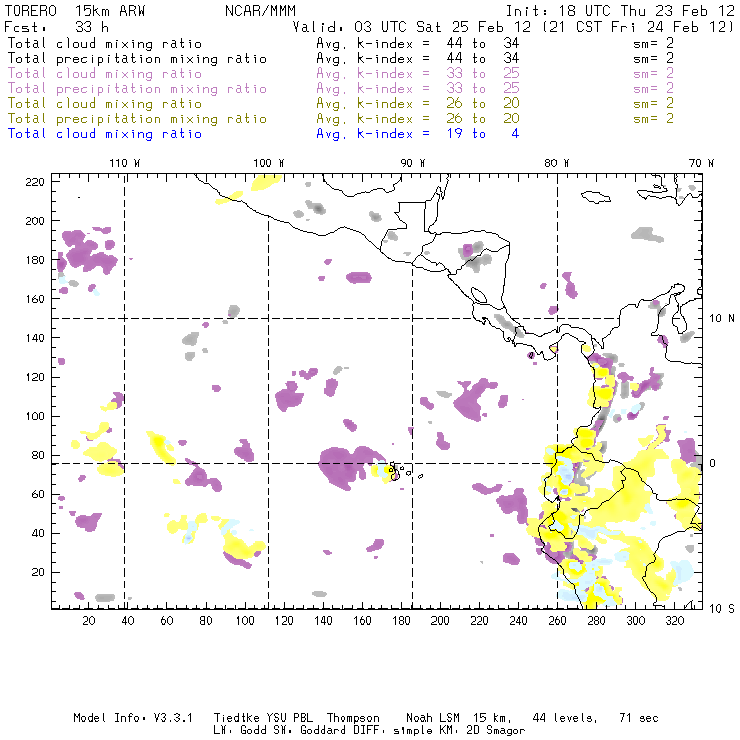Image resolution: width=740 pixels, height=740 pixels.
Task: Click the 'Noah LSM' text
Action: (433, 718)
